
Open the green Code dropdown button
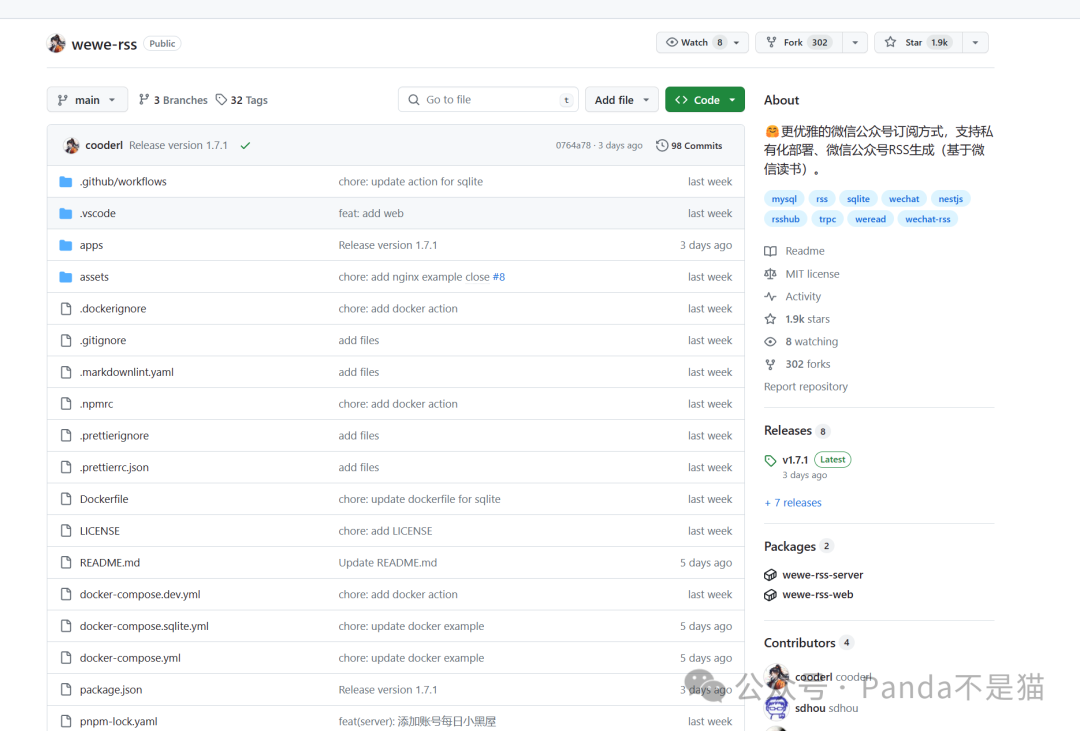[705, 100]
